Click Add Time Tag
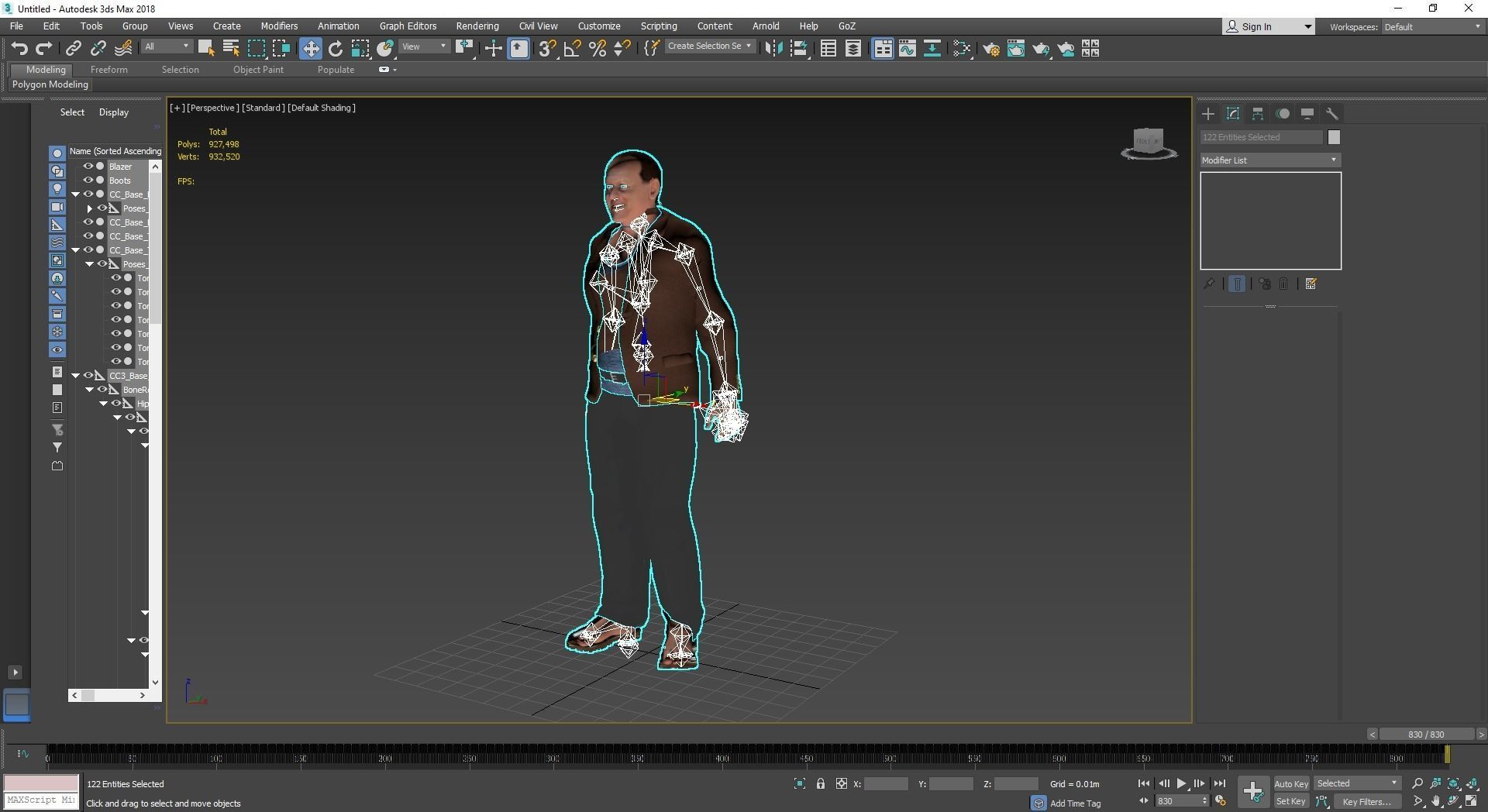This screenshot has height=812, width=1488. pyautogui.click(x=1075, y=803)
